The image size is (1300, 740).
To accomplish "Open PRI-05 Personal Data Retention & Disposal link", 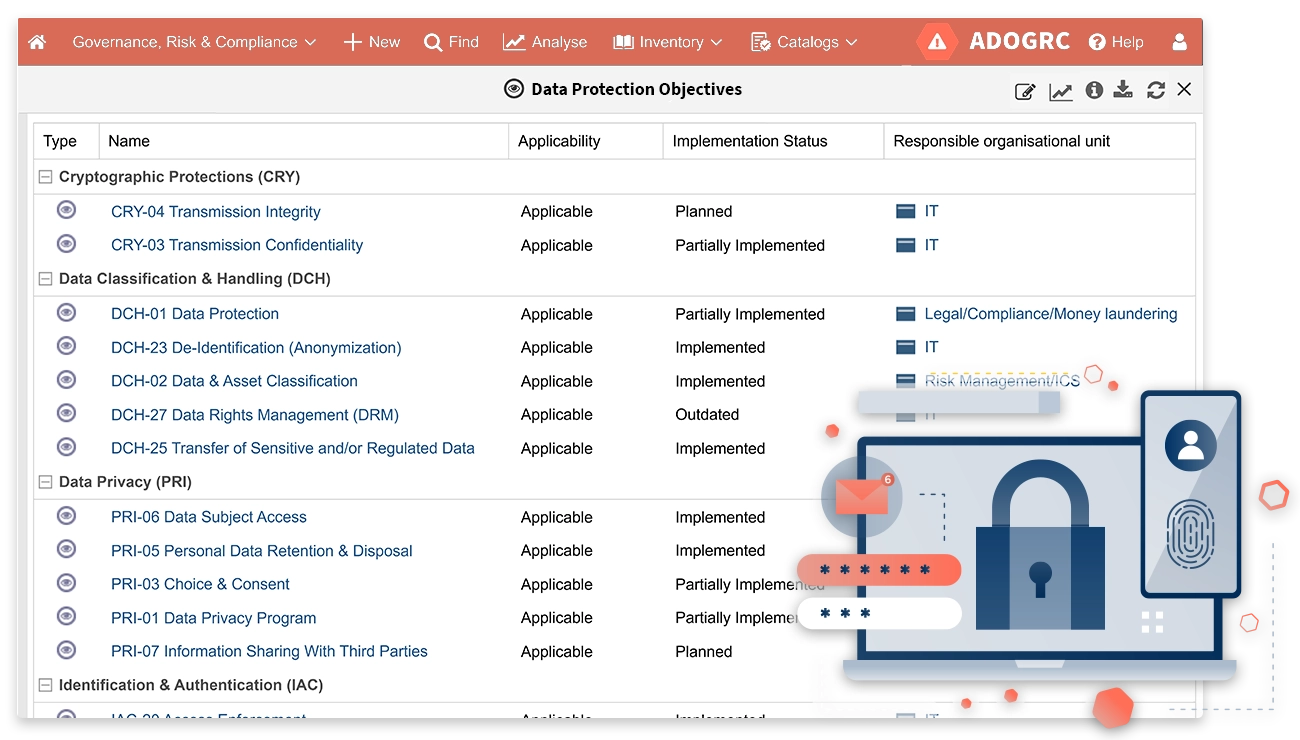I will 262,551.
